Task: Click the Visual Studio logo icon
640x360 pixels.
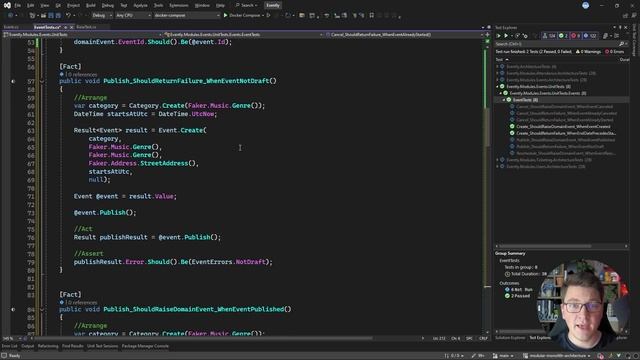Action: pyautogui.click(x=7, y=5)
